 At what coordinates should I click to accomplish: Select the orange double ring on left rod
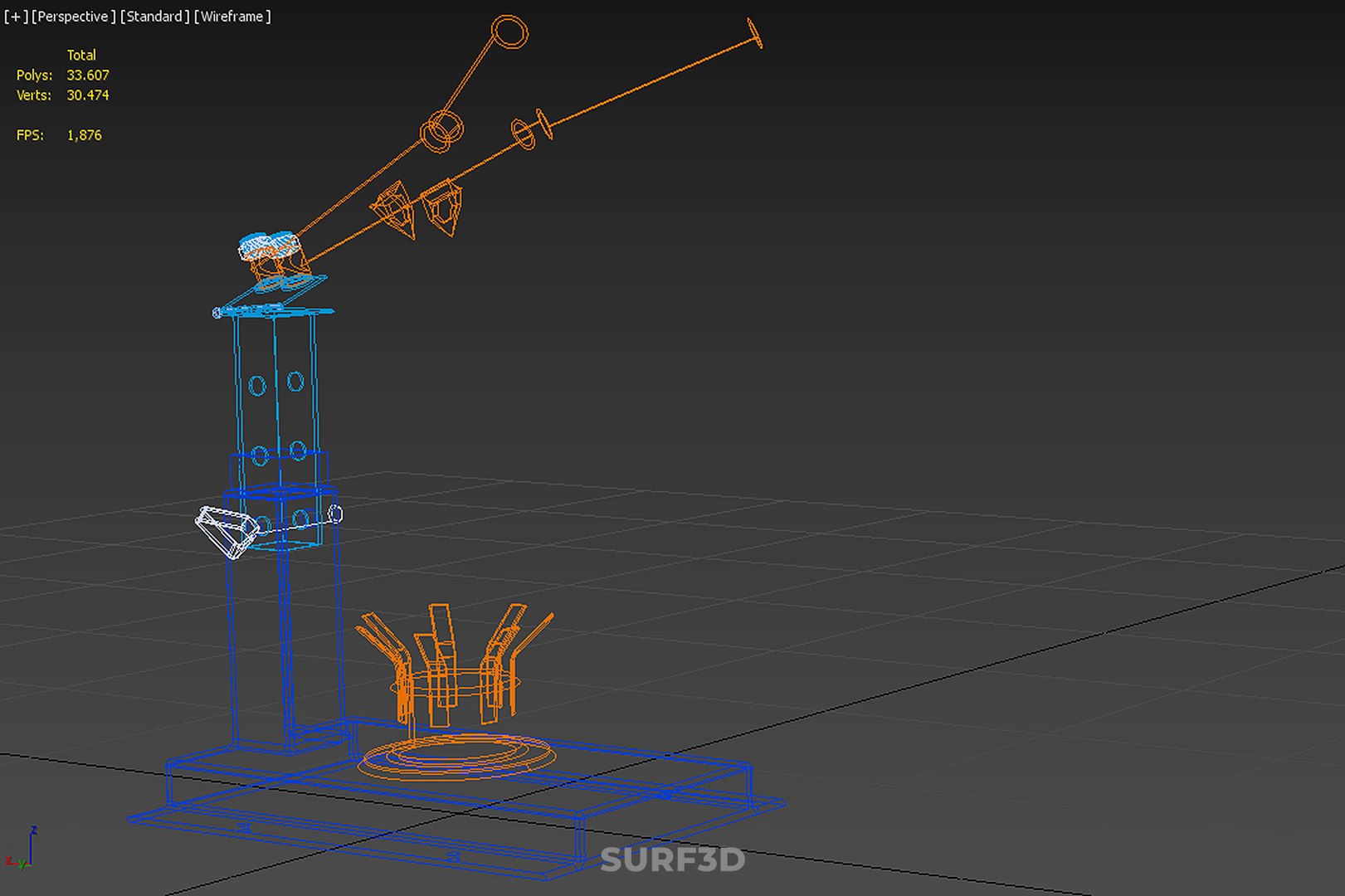pyautogui.click(x=441, y=132)
